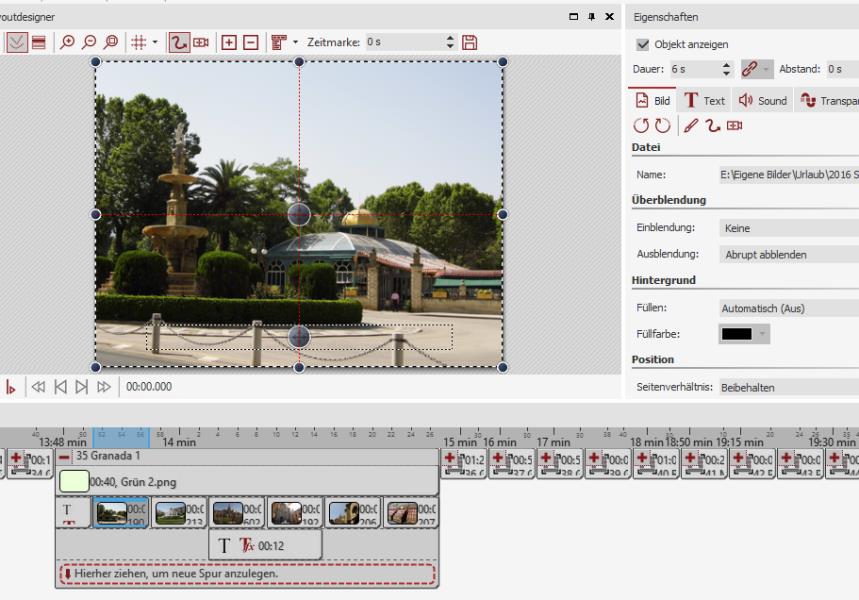
Task: Toggle the motion path tool in toolbar
Action: 179,42
